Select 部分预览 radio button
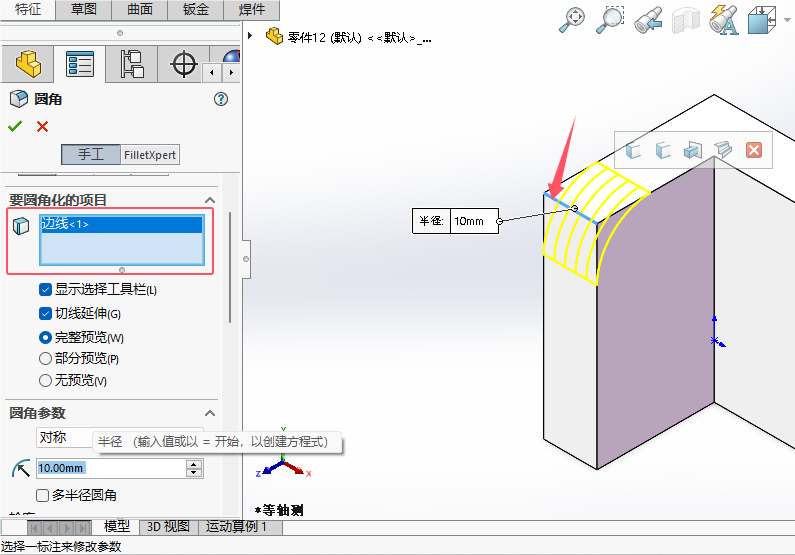This screenshot has width=795, height=555. [x=45, y=358]
